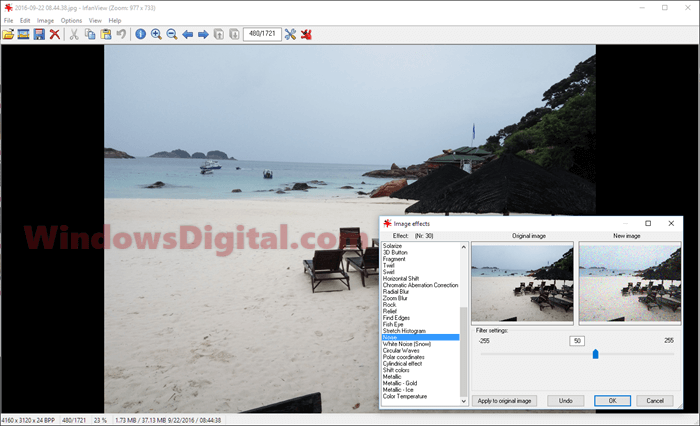Open the File menu
Screen dimensions: 700x426
(x=8, y=21)
